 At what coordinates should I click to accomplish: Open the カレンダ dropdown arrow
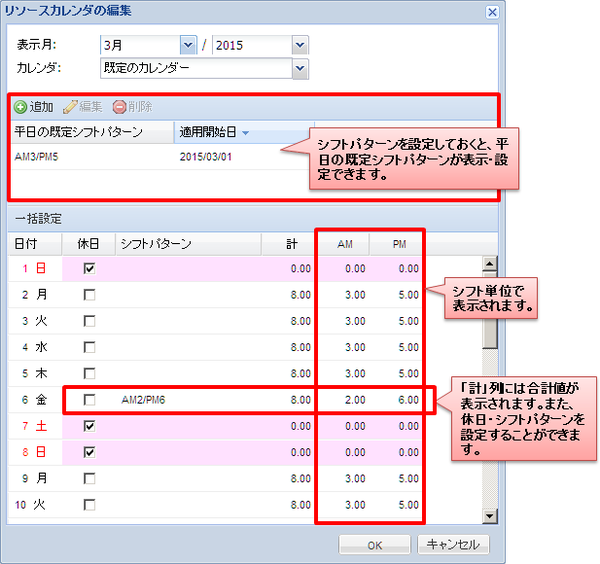click(300, 68)
